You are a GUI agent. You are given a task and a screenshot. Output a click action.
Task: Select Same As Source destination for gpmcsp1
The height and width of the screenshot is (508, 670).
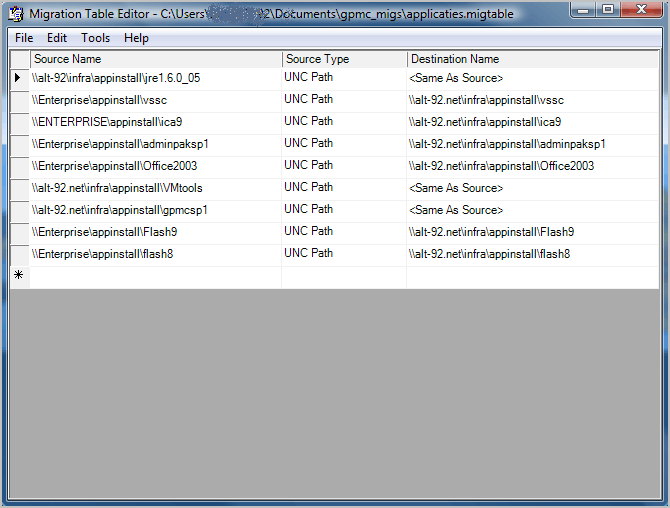click(x=533, y=211)
